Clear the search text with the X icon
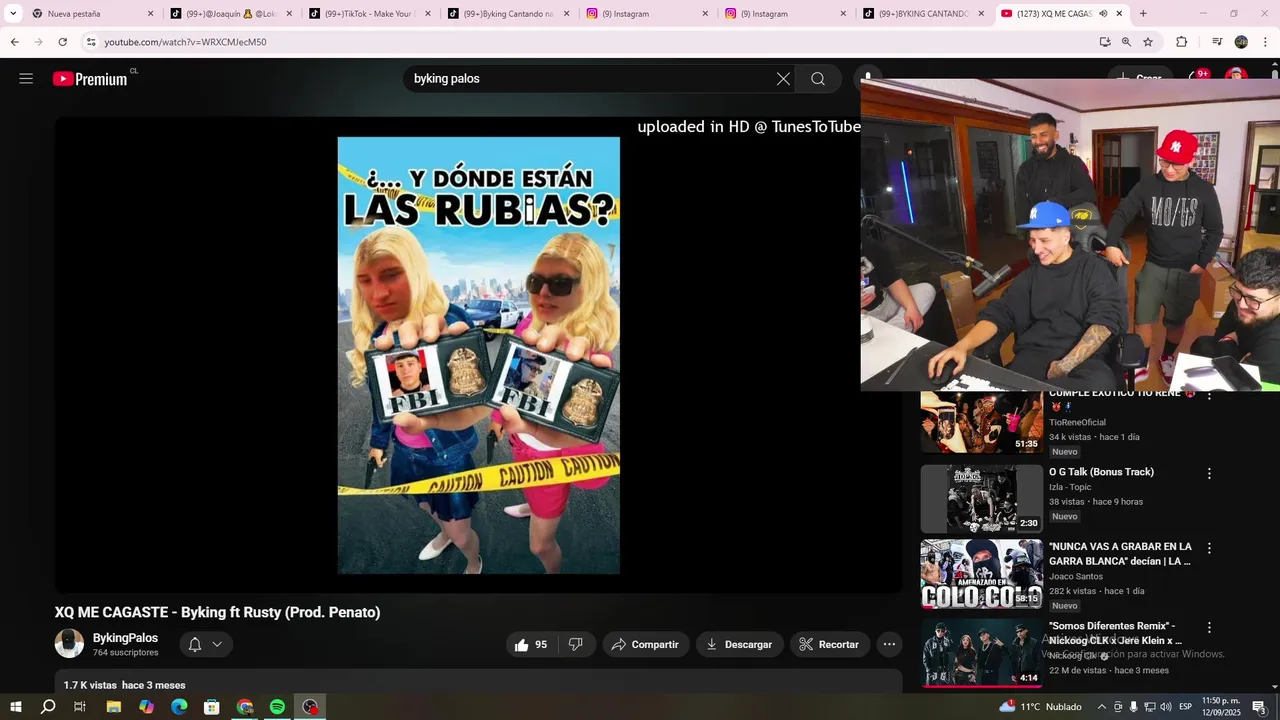1280x720 pixels. tap(783, 79)
